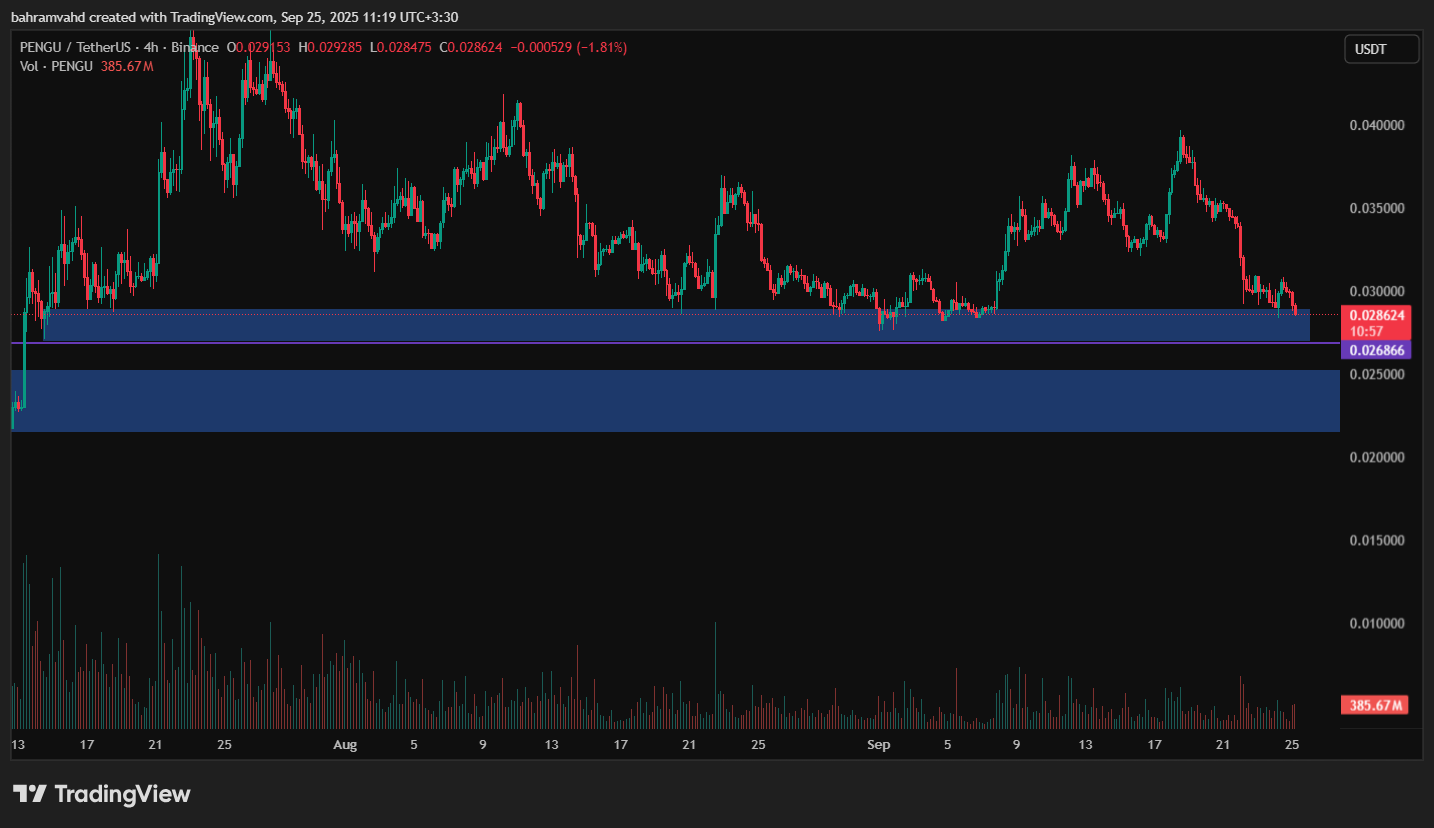
Task: Select the purple 0.026866 price line label
Action: tap(1375, 351)
